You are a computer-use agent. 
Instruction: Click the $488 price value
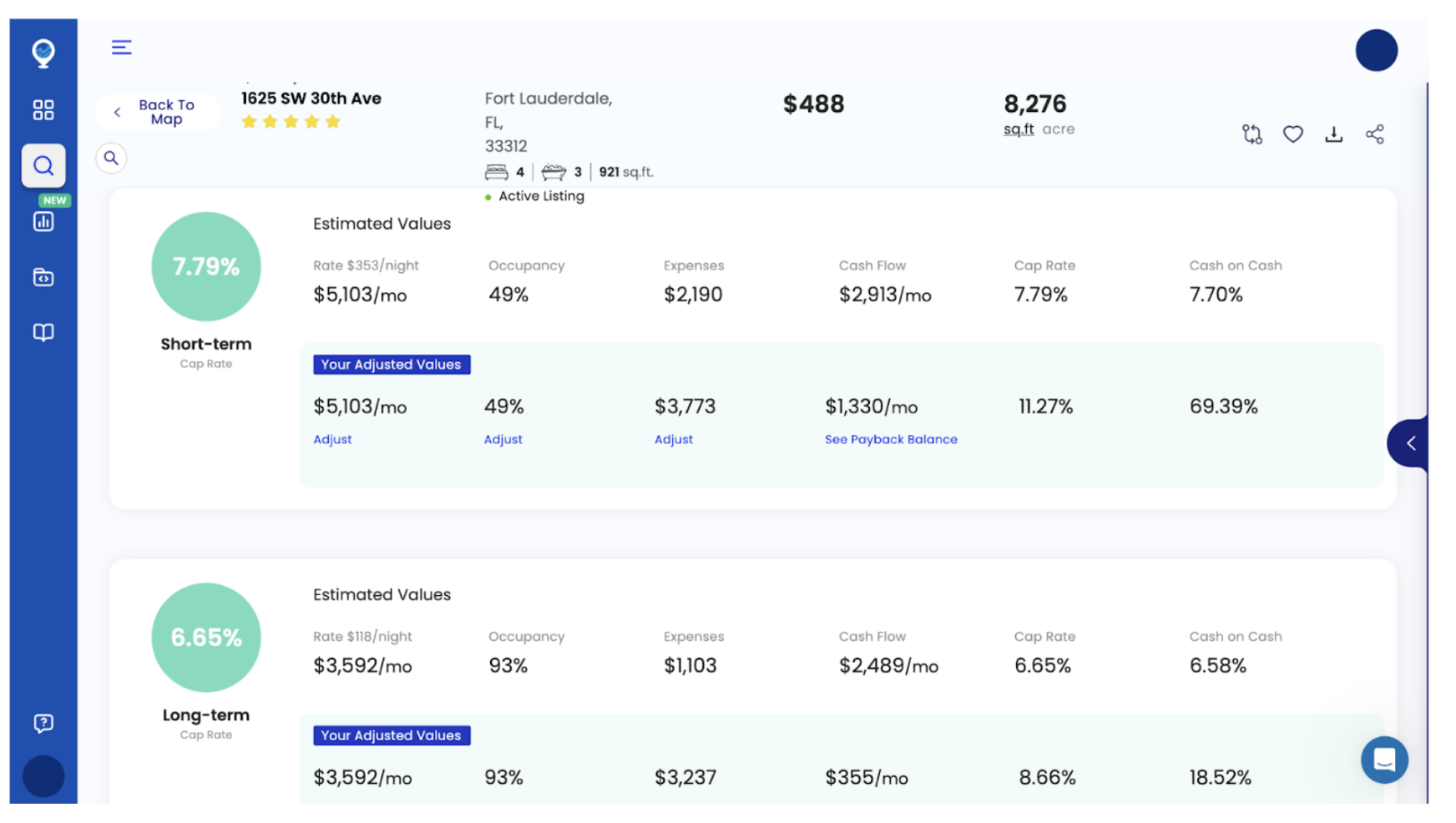pyautogui.click(x=813, y=104)
